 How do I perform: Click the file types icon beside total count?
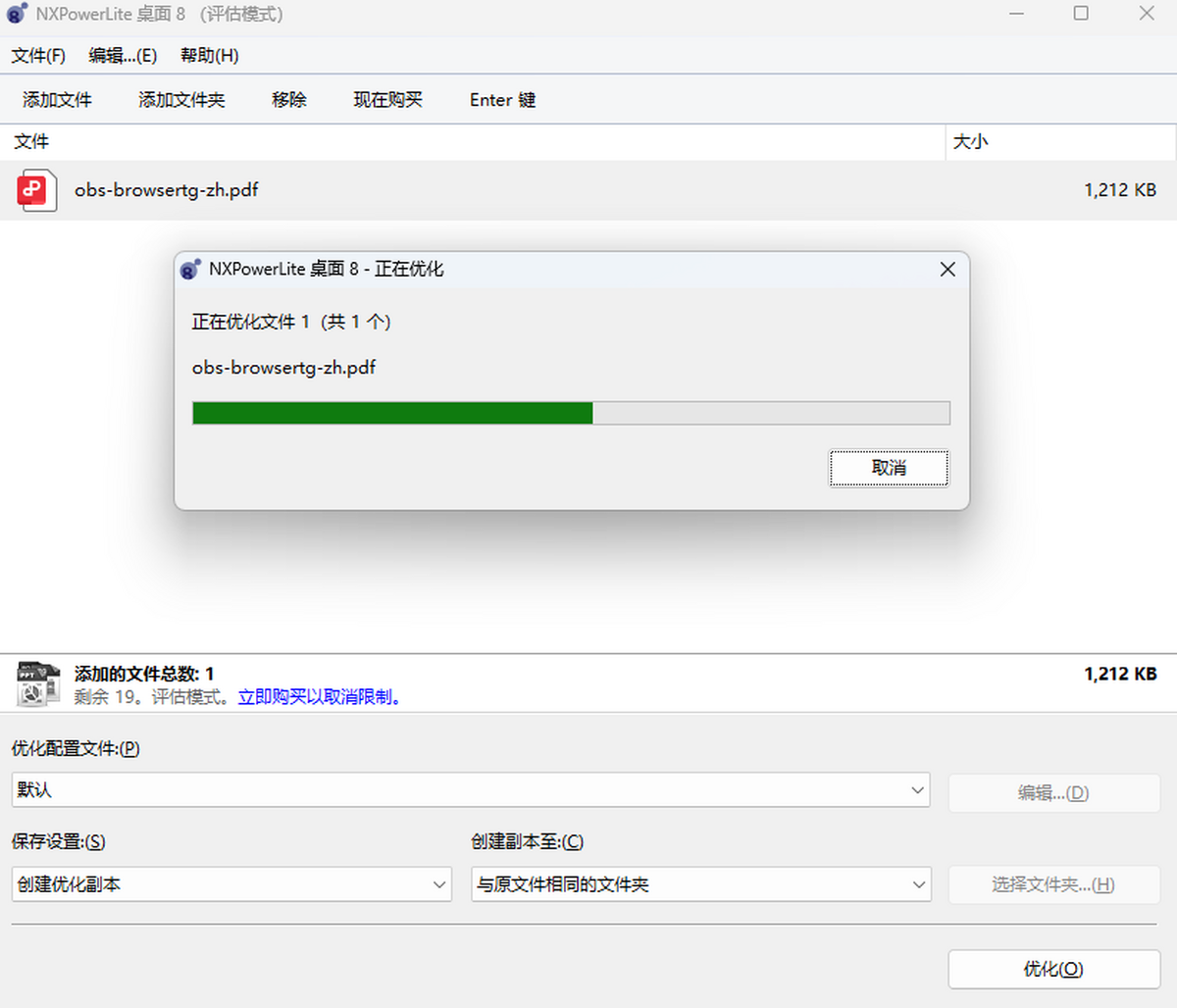point(39,683)
